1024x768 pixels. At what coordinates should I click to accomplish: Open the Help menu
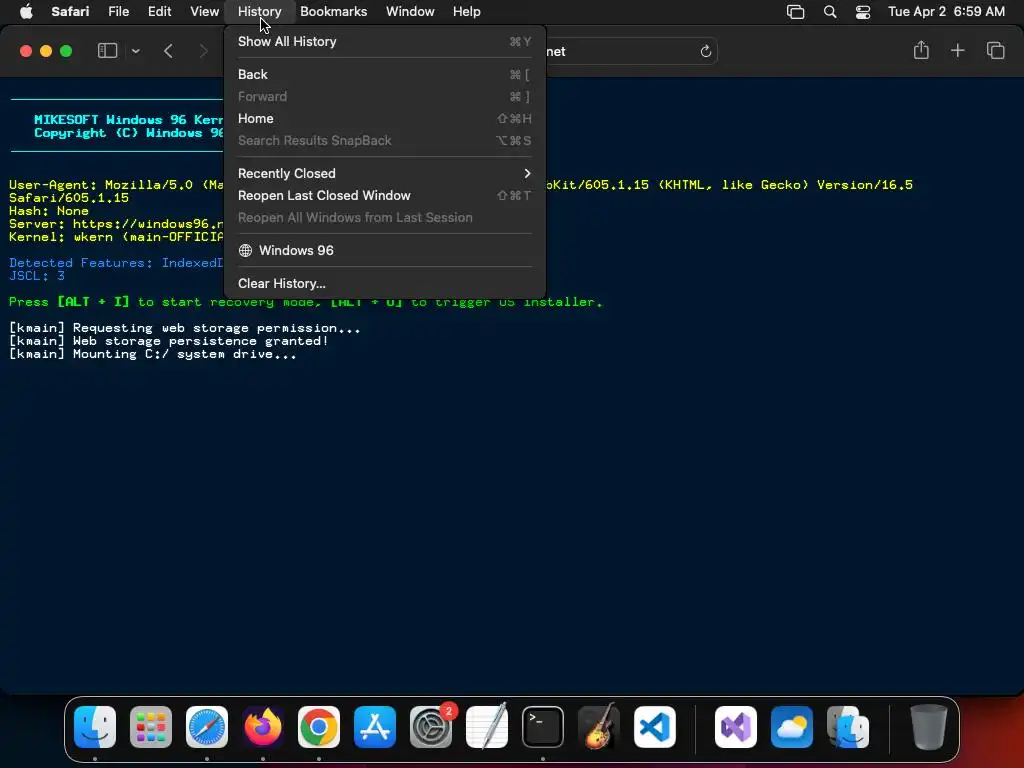(x=466, y=12)
